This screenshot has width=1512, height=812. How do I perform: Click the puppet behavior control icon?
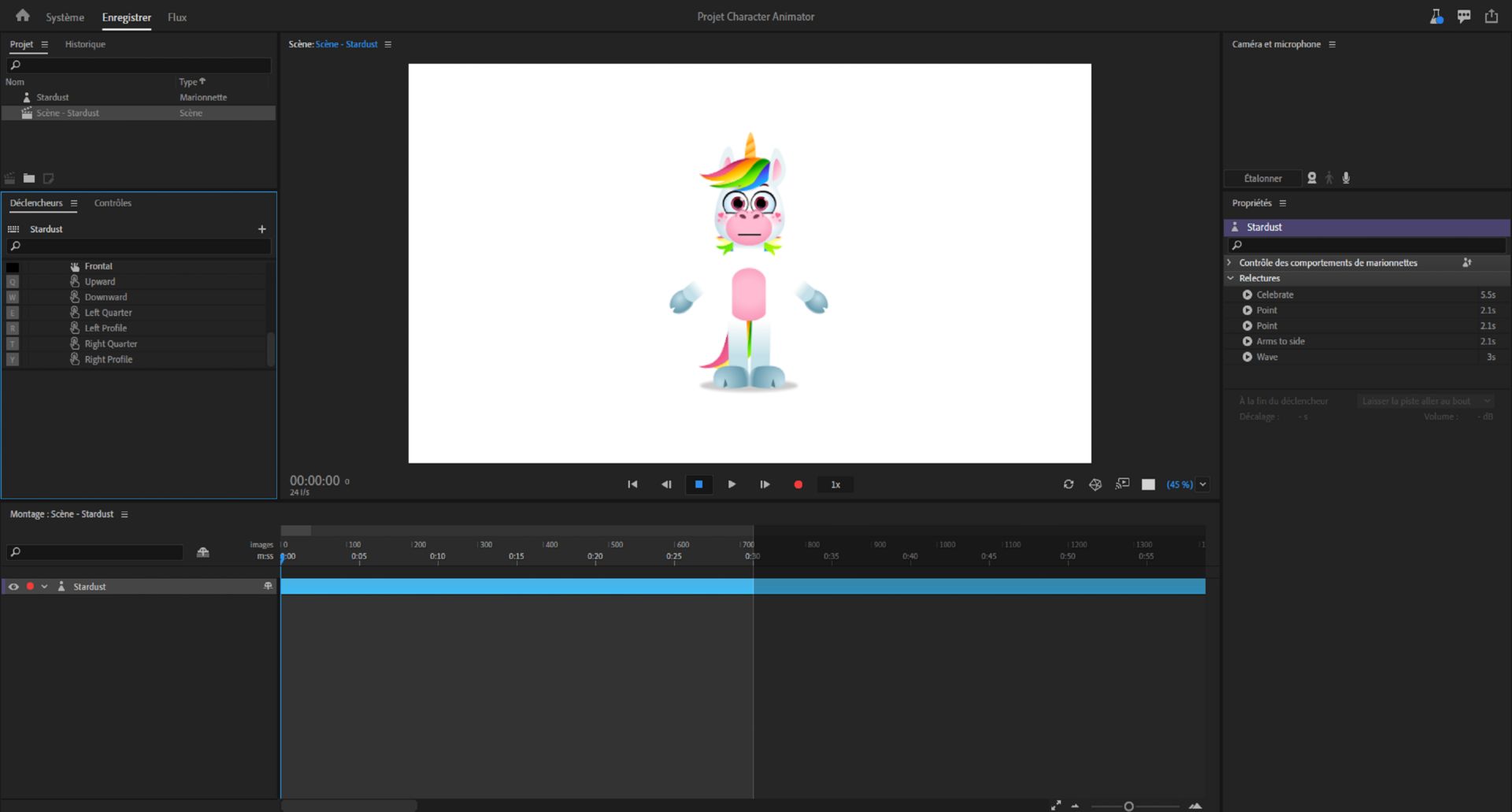(1467, 262)
